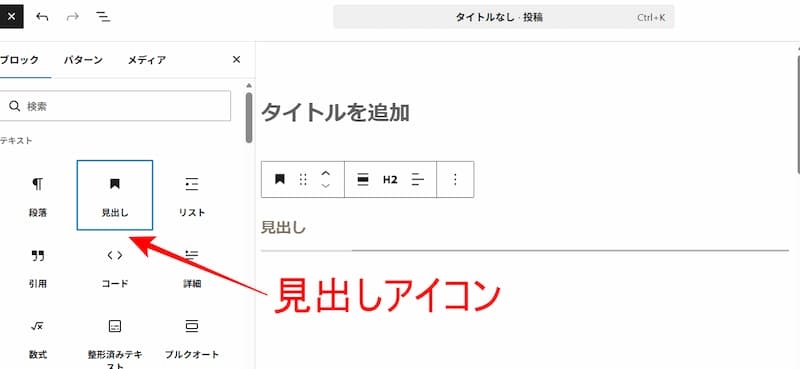Click the テキスト category label
The height and width of the screenshot is (369, 800).
click(16, 140)
